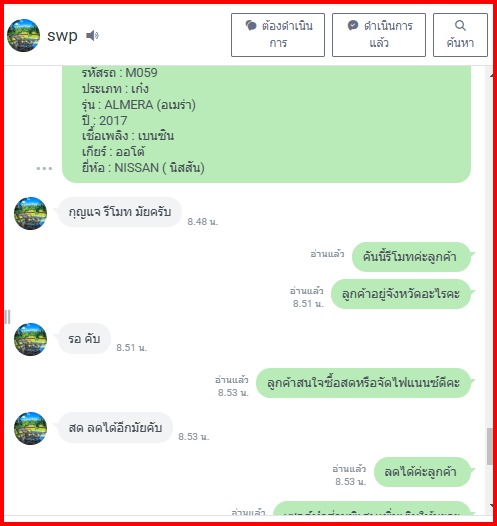The width and height of the screenshot is (497, 526).
Task: Click avatar next to รอ คับ message
Action: (31, 339)
